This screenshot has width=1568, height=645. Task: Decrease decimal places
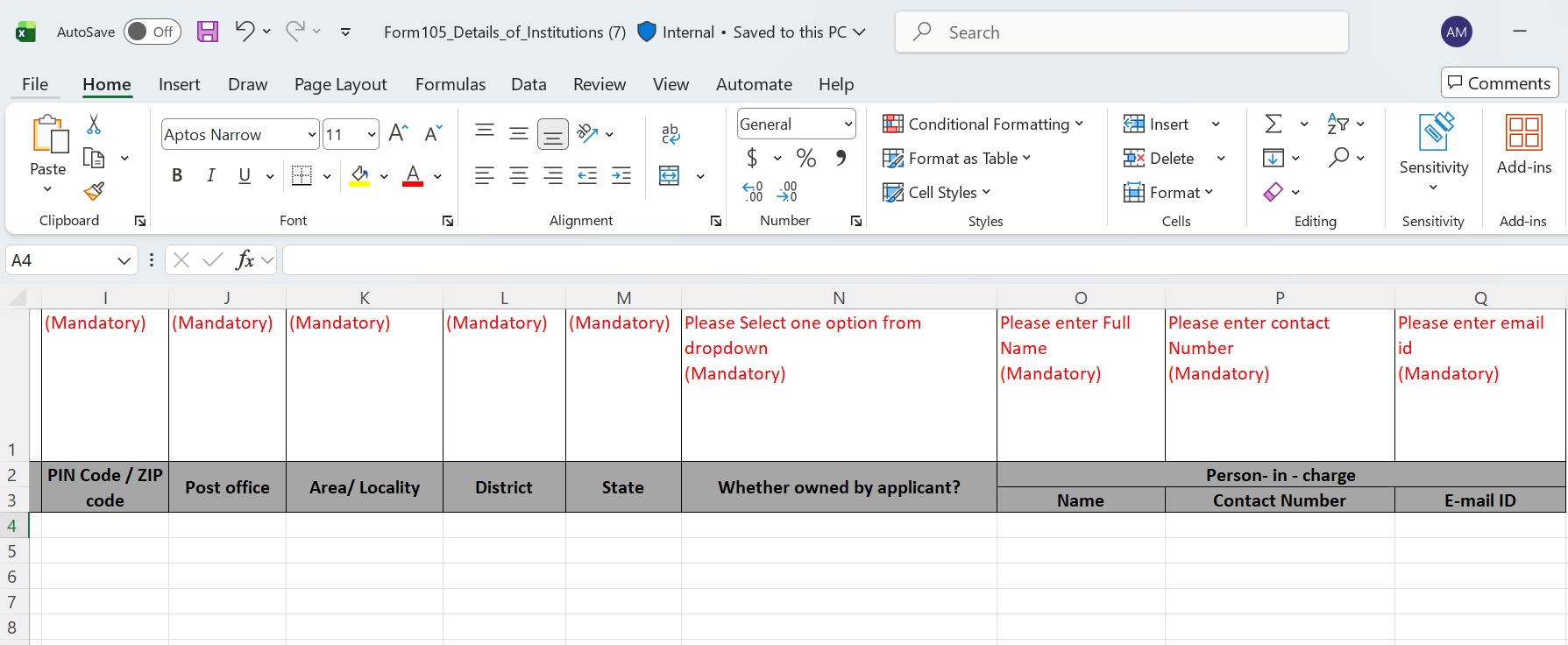pyautogui.click(x=787, y=191)
